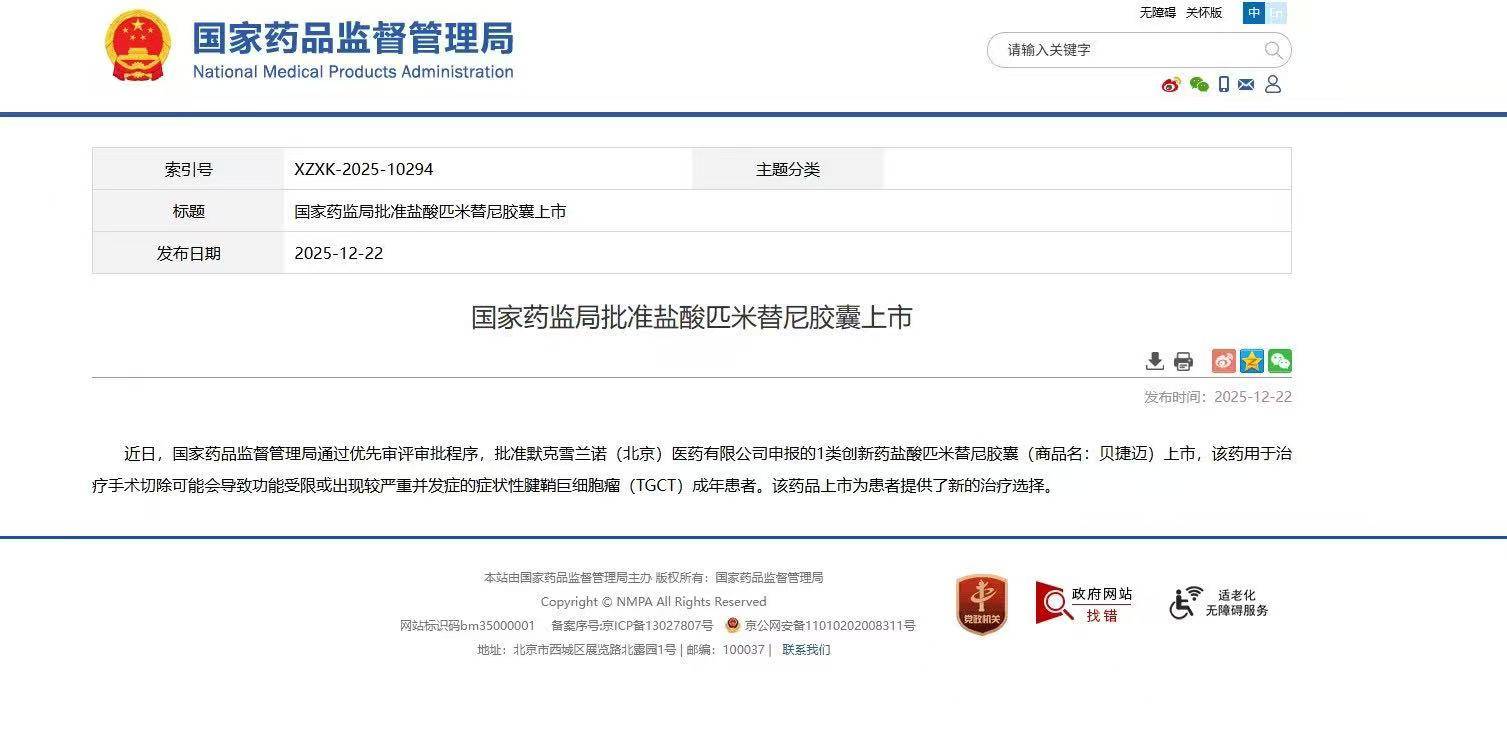Select the 中 Chinese language option
The image size is (1507, 734).
[x=1253, y=13]
